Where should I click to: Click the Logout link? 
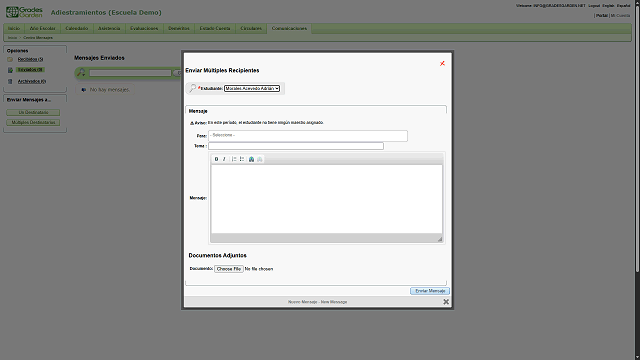coord(594,6)
